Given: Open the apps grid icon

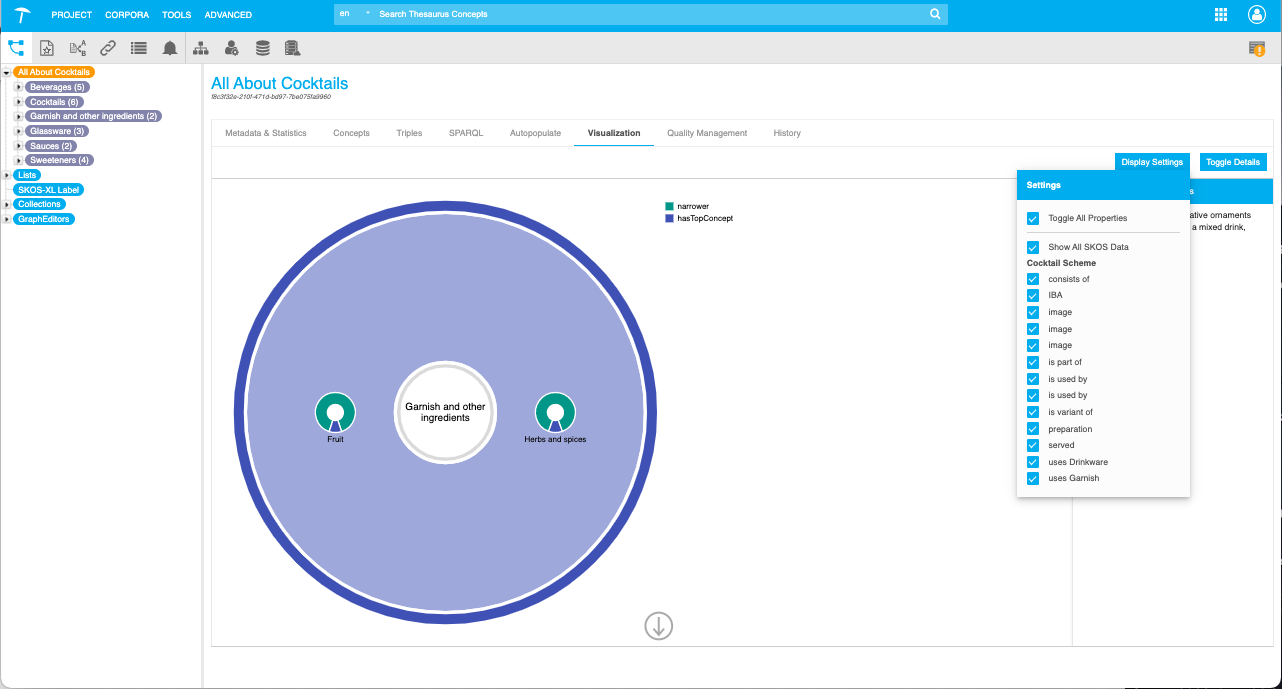Looking at the screenshot, I should tap(1221, 14).
